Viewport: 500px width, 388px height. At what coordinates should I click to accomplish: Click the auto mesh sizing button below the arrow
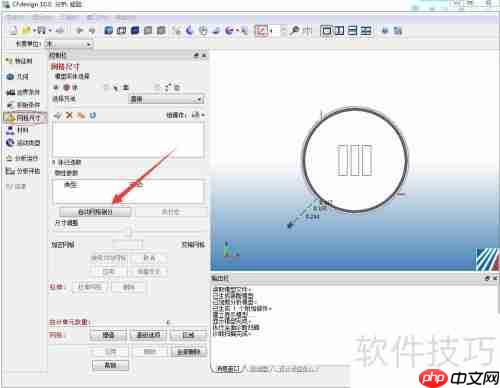coord(95,212)
